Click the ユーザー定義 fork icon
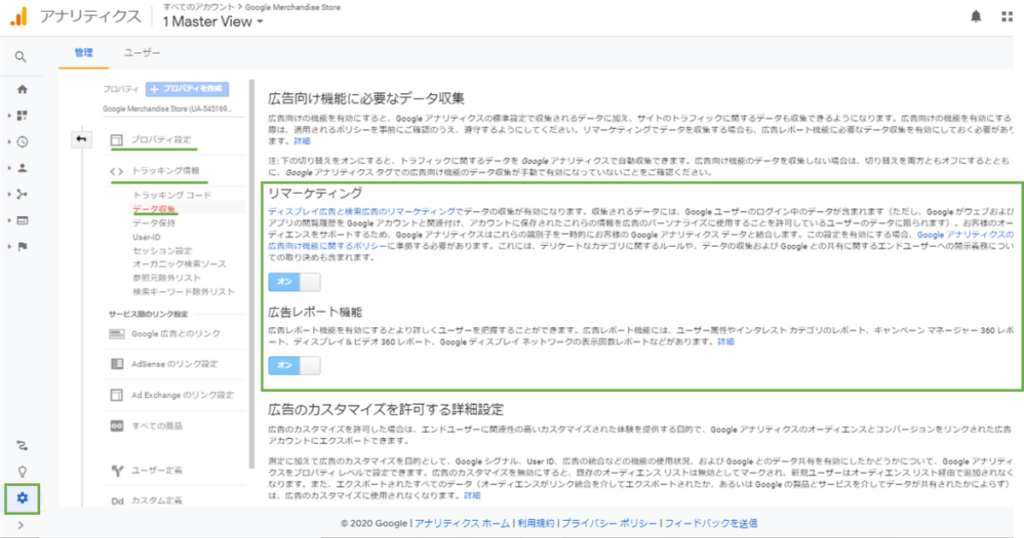This screenshot has width=1024, height=538. [117, 470]
